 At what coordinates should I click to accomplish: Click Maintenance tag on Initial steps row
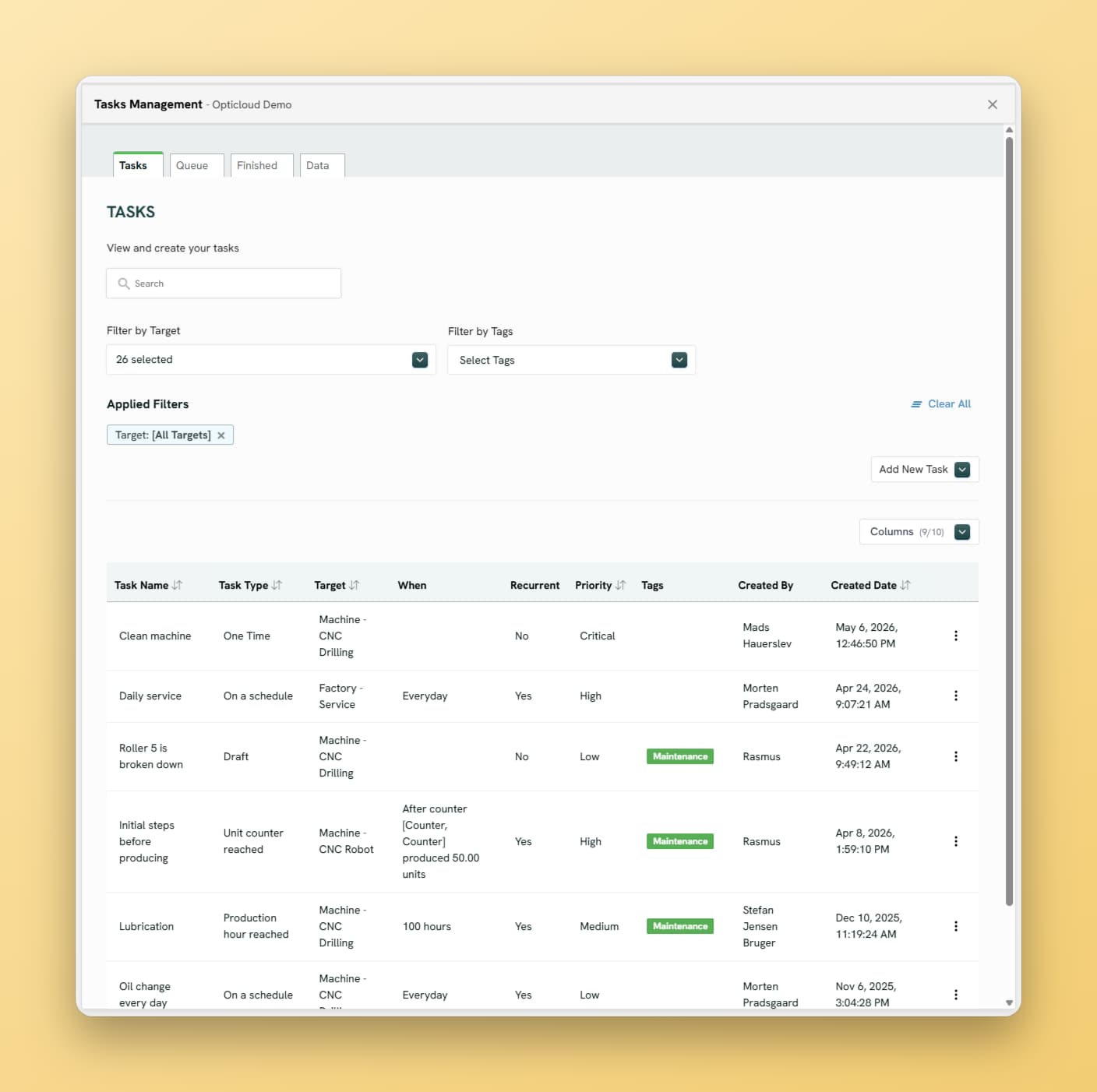(680, 841)
